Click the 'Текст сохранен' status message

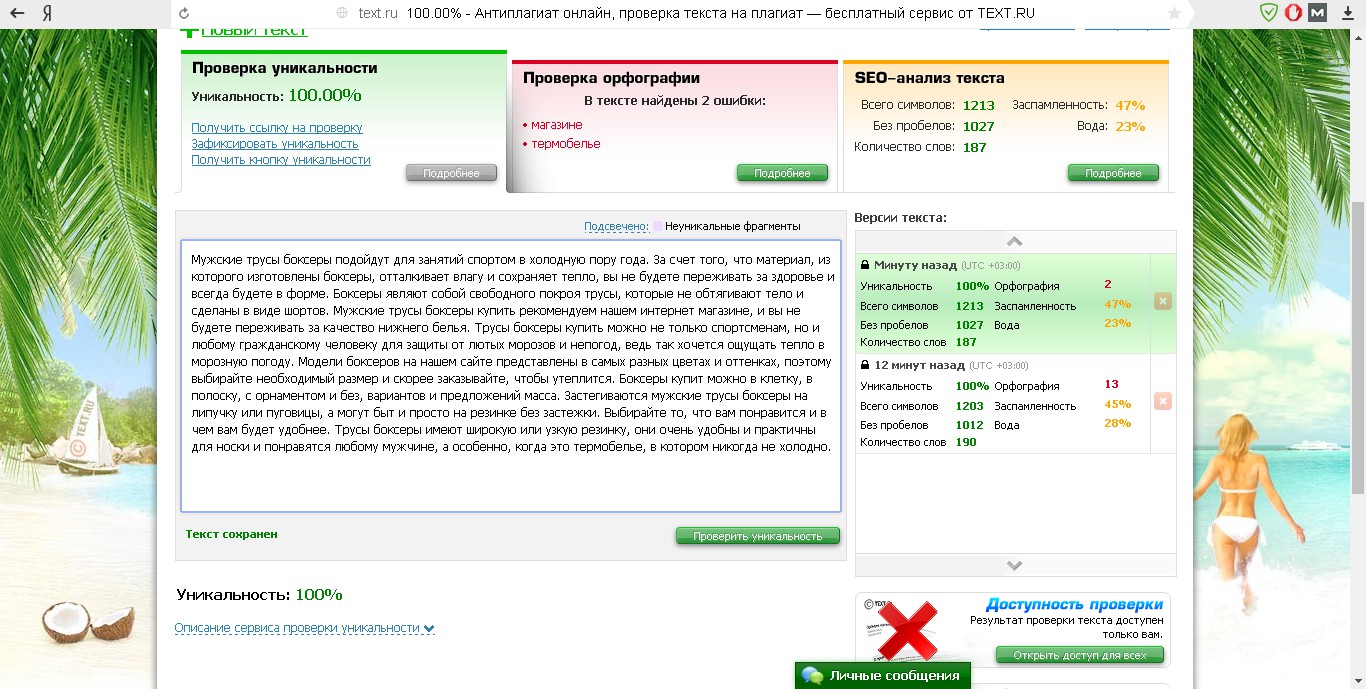coord(232,534)
